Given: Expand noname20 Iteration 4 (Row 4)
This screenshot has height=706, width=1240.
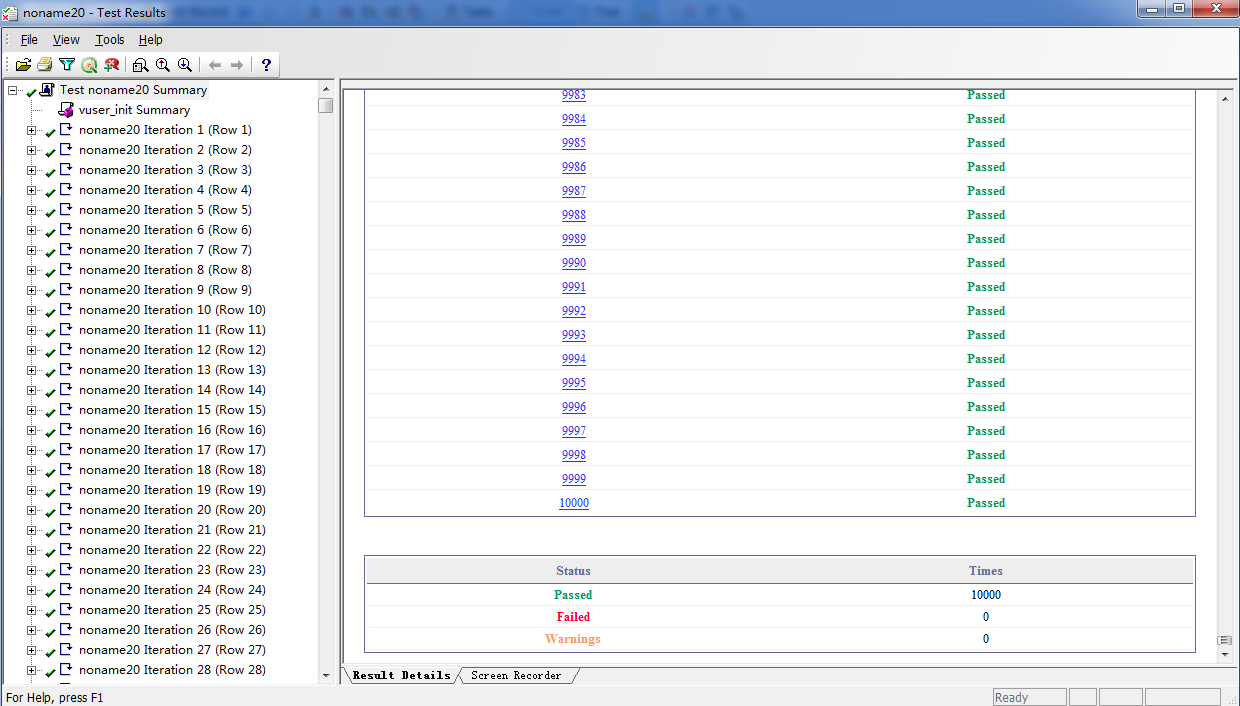Looking at the screenshot, I should tap(32, 190).
